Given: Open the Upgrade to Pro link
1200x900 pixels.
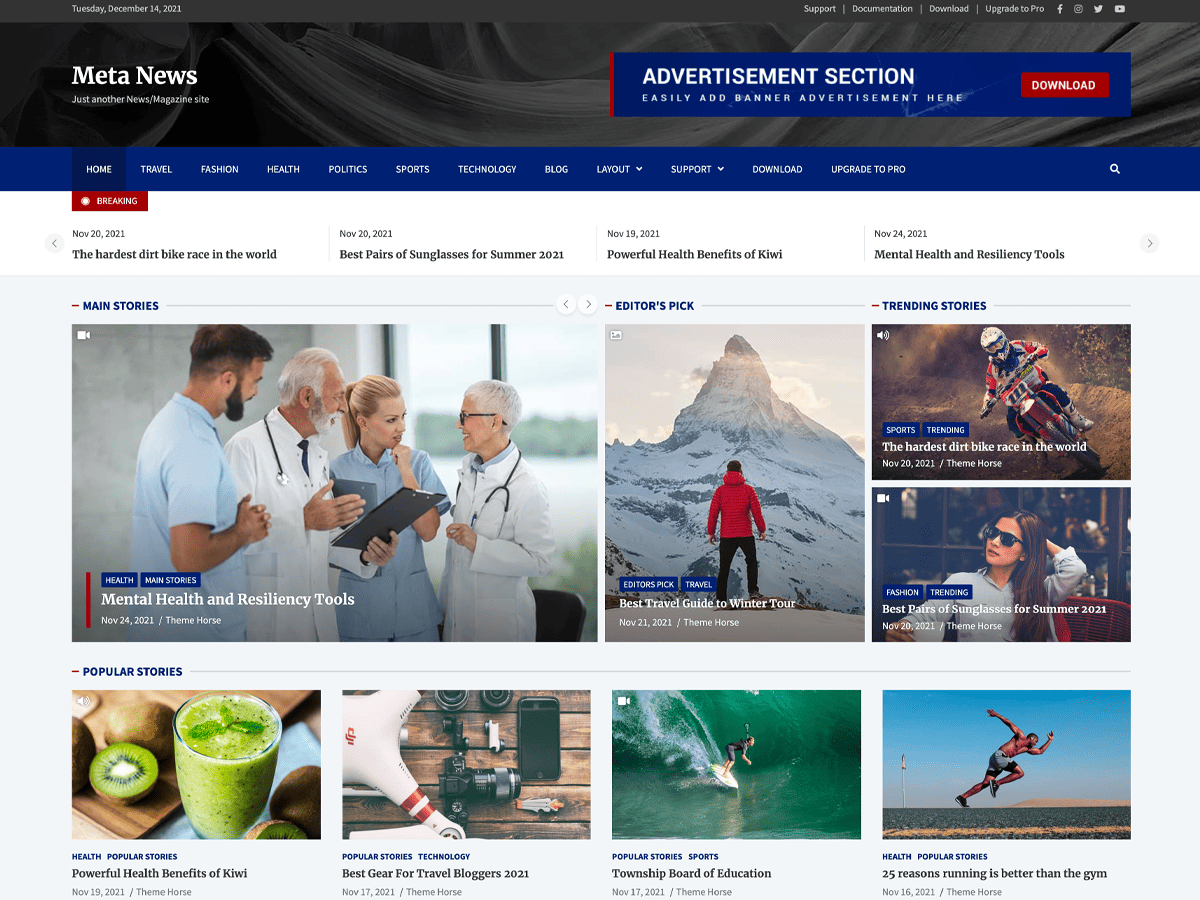Looking at the screenshot, I should click(x=1014, y=8).
